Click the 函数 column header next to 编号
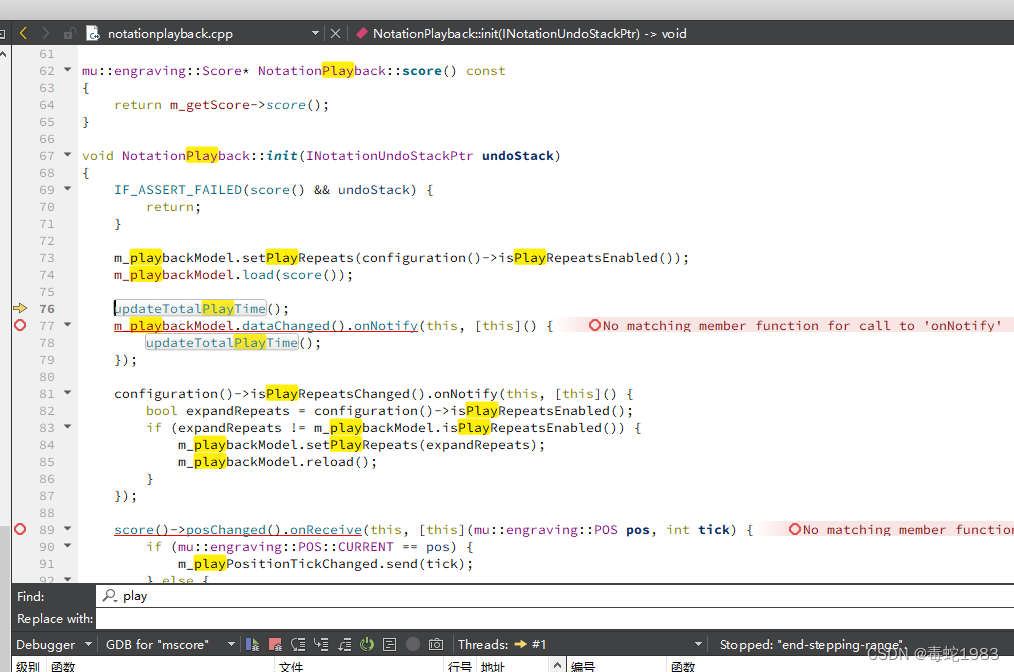The image size is (1014, 672). (x=683, y=666)
